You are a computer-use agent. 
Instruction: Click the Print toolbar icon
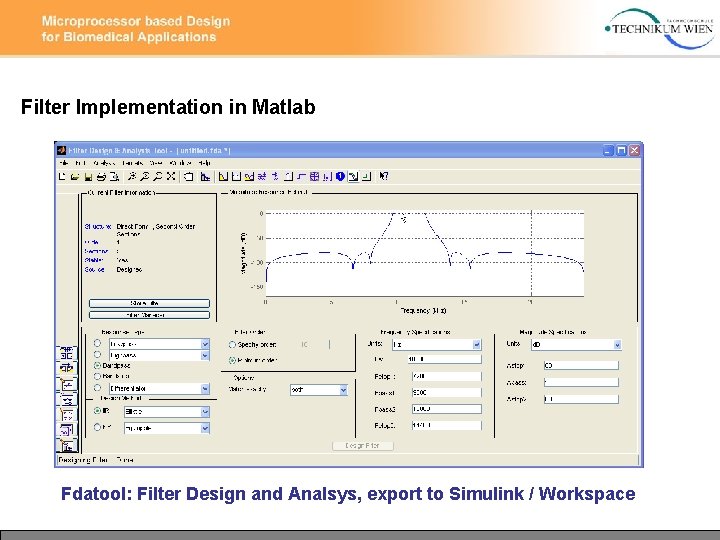pos(101,176)
